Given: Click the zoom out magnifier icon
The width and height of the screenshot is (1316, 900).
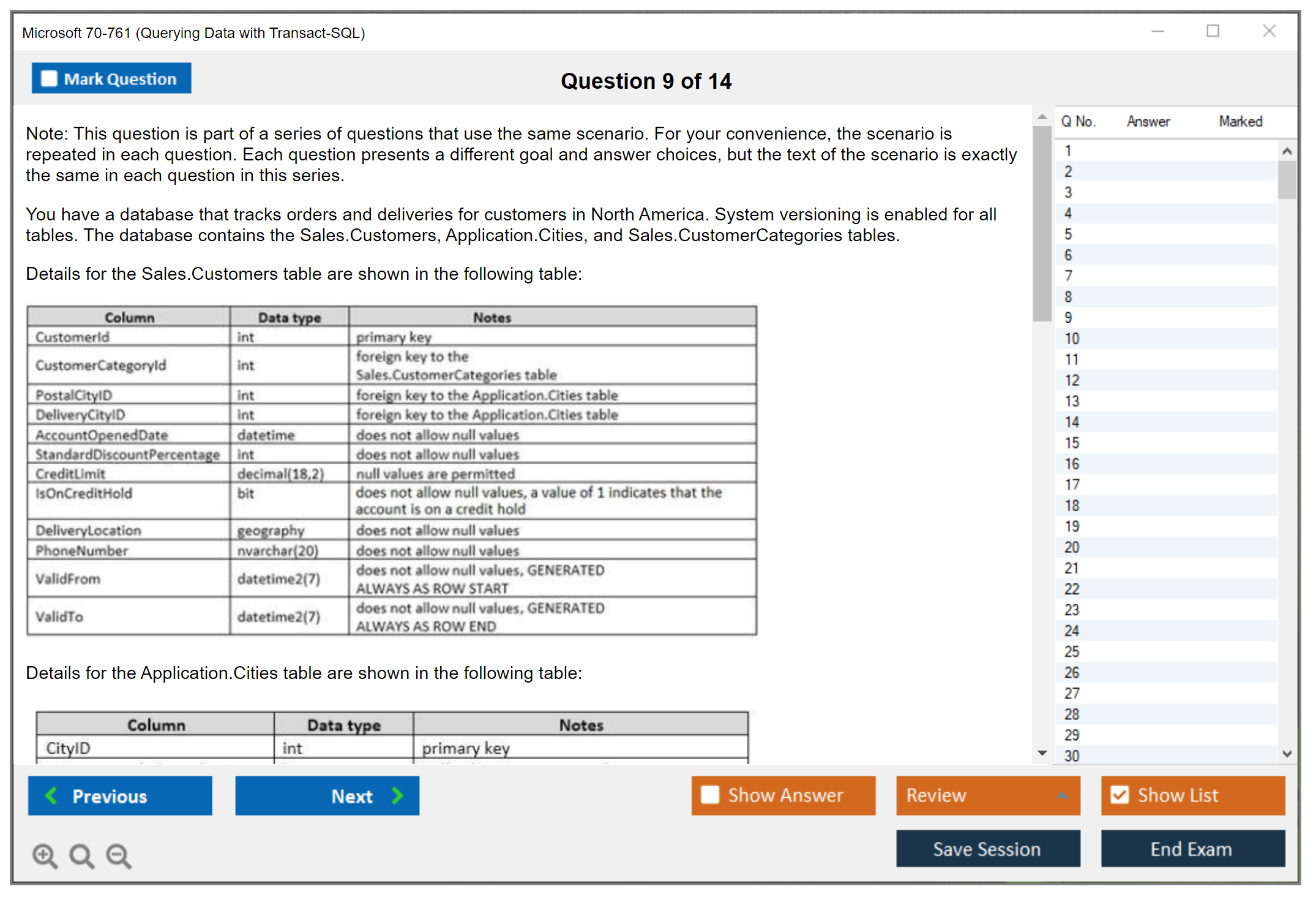Looking at the screenshot, I should click(x=119, y=855).
